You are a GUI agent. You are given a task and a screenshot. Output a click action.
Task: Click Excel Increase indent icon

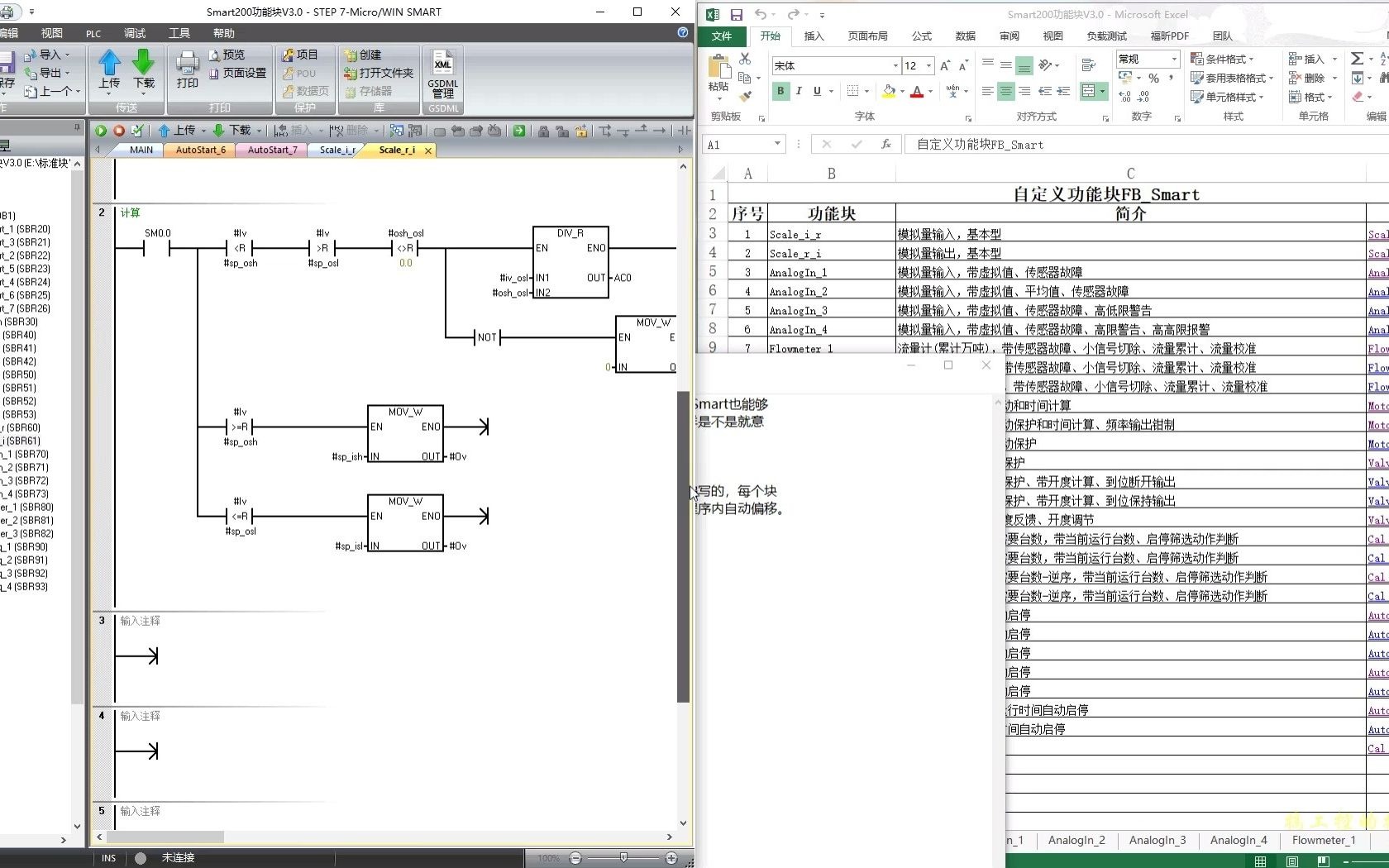(x=1063, y=91)
